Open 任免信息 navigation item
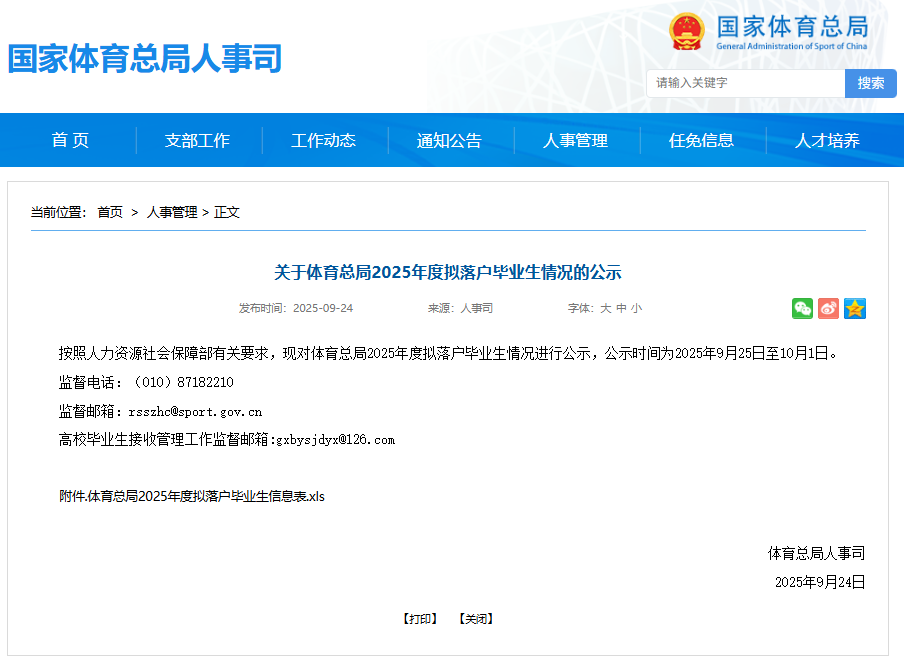Image resolution: width=904 pixels, height=664 pixels. tap(701, 141)
